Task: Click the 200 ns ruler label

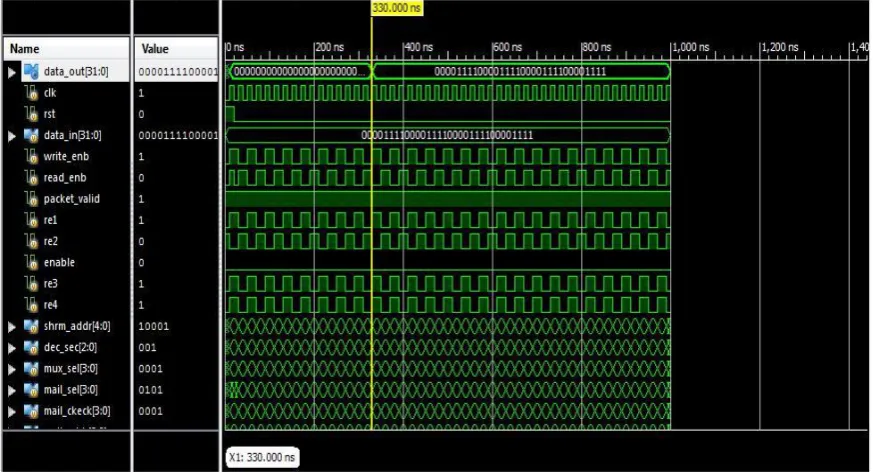Action: [x=330, y=47]
